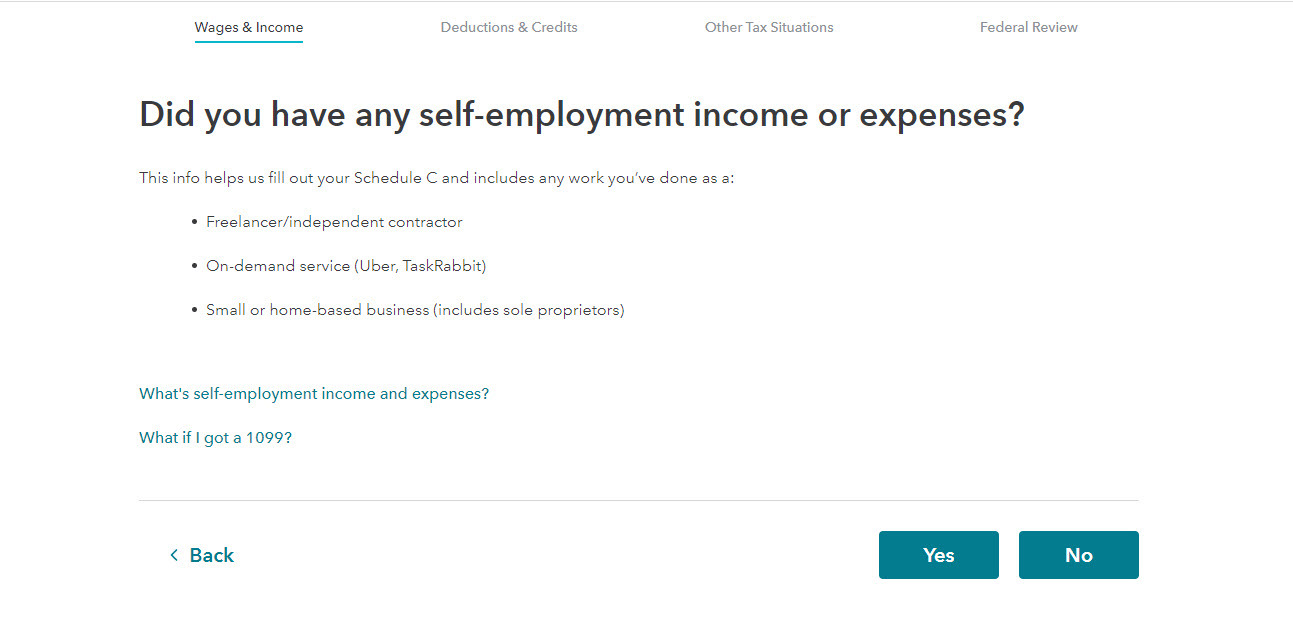Viewport: 1293px width, 640px height.
Task: Click the Schedule C description sentence
Action: tap(437, 178)
